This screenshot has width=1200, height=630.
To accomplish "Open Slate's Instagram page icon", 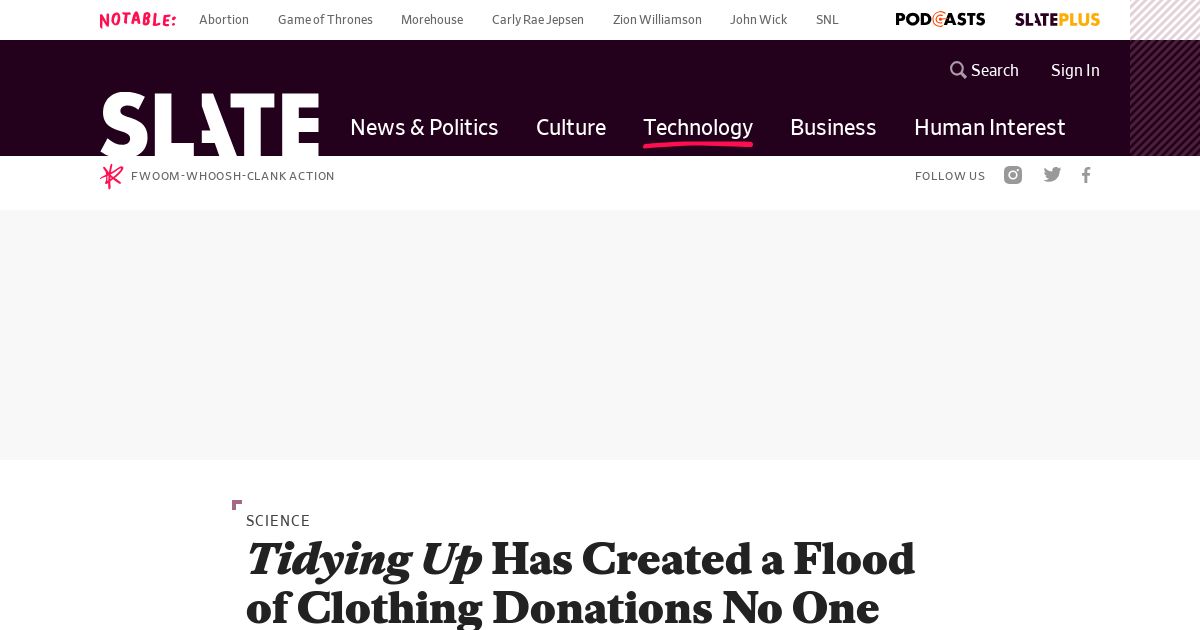I will (x=1013, y=175).
